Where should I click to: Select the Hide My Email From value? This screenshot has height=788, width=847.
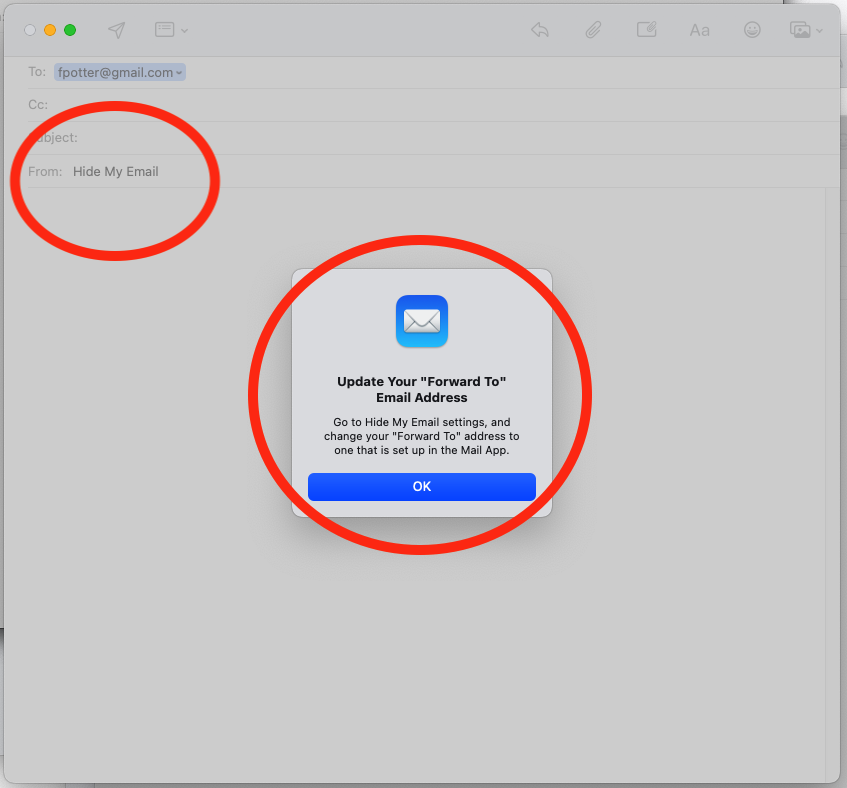click(x=116, y=172)
